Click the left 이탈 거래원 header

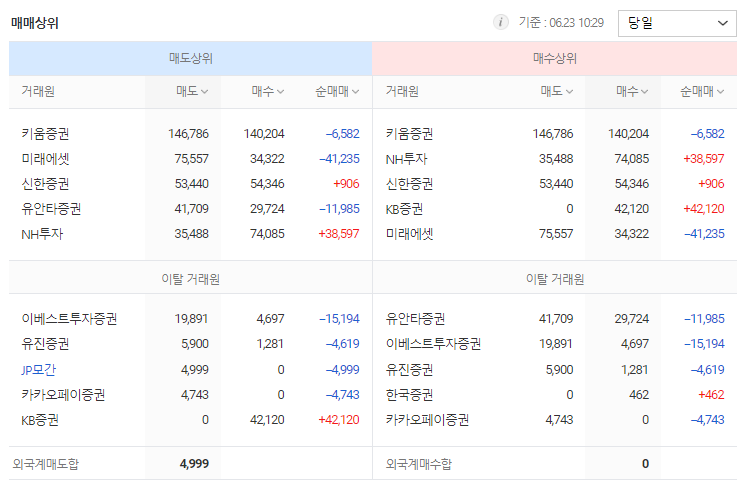(190, 279)
